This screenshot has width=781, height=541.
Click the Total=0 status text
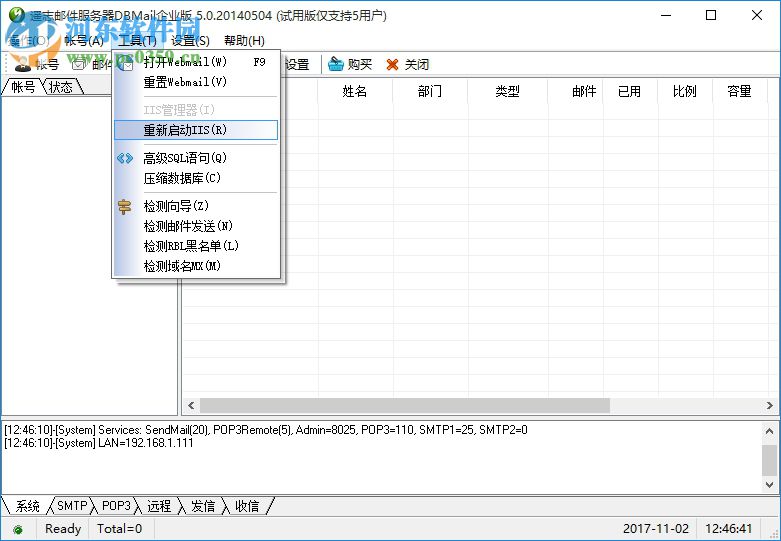pos(120,529)
